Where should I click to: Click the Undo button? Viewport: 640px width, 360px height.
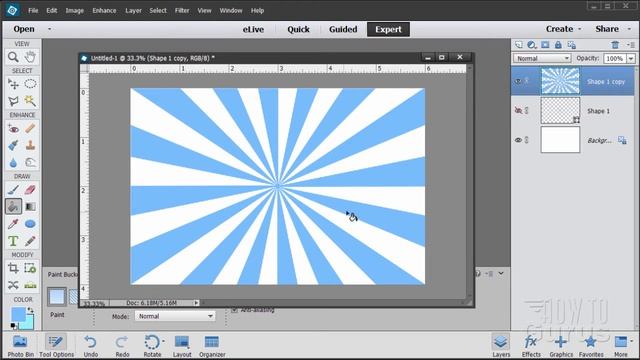91,346
